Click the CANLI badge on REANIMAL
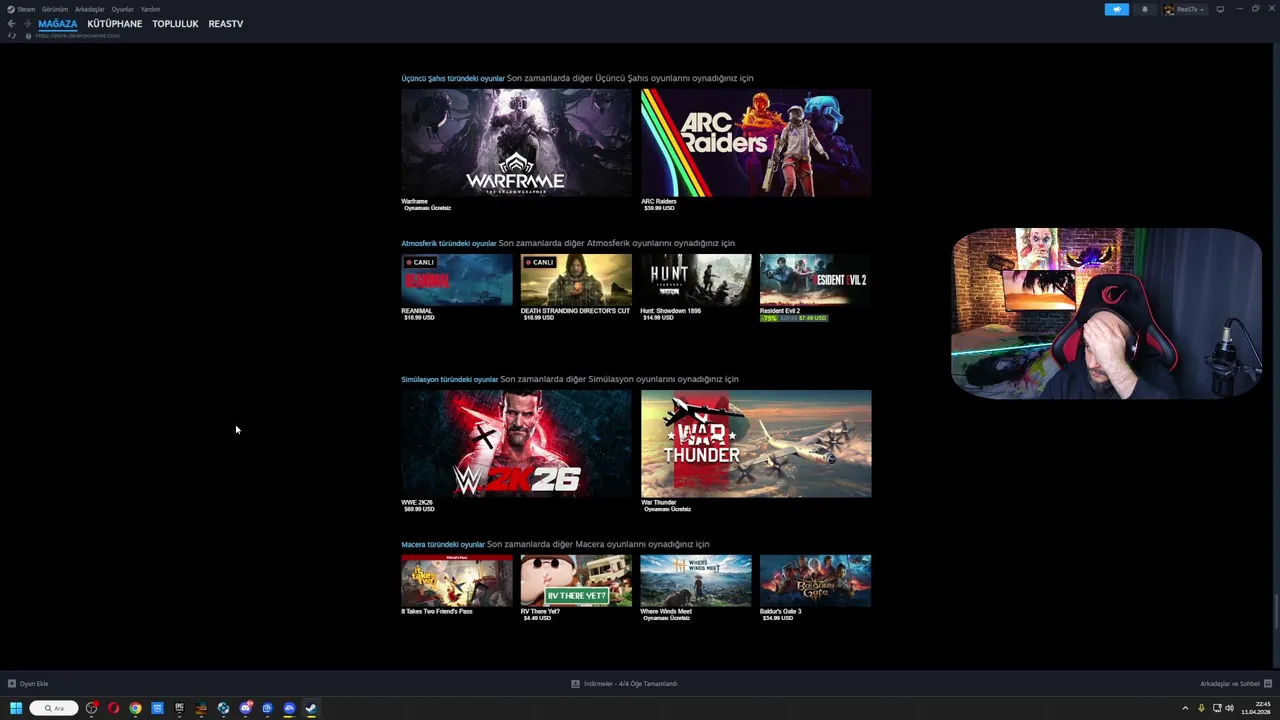Viewport: 1280px width, 720px height. click(420, 262)
